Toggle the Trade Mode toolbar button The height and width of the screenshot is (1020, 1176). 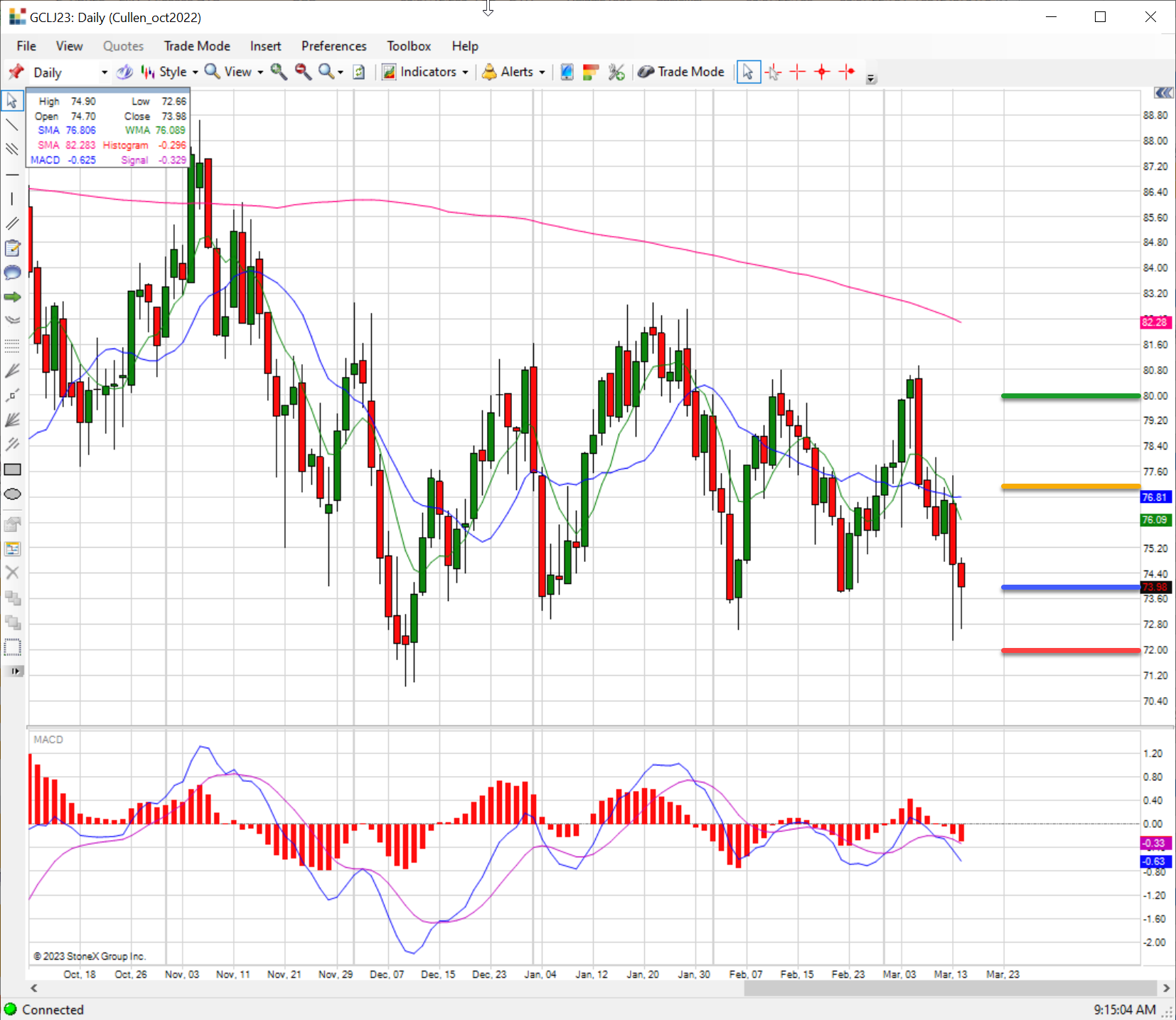point(681,72)
